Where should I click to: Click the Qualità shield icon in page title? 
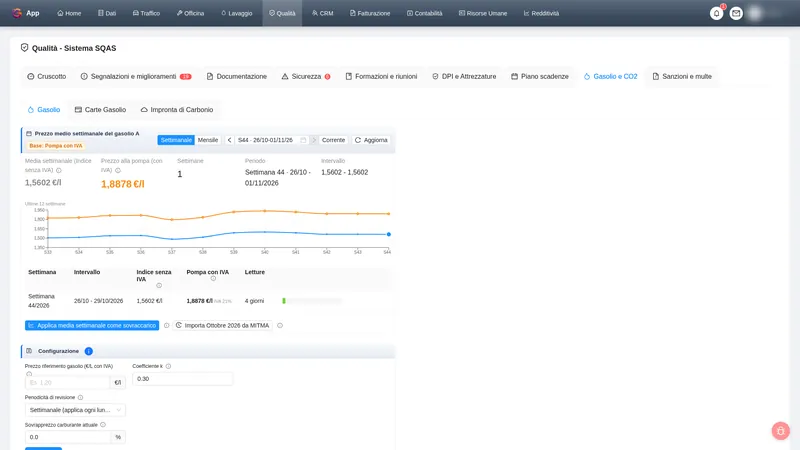tap(24, 47)
